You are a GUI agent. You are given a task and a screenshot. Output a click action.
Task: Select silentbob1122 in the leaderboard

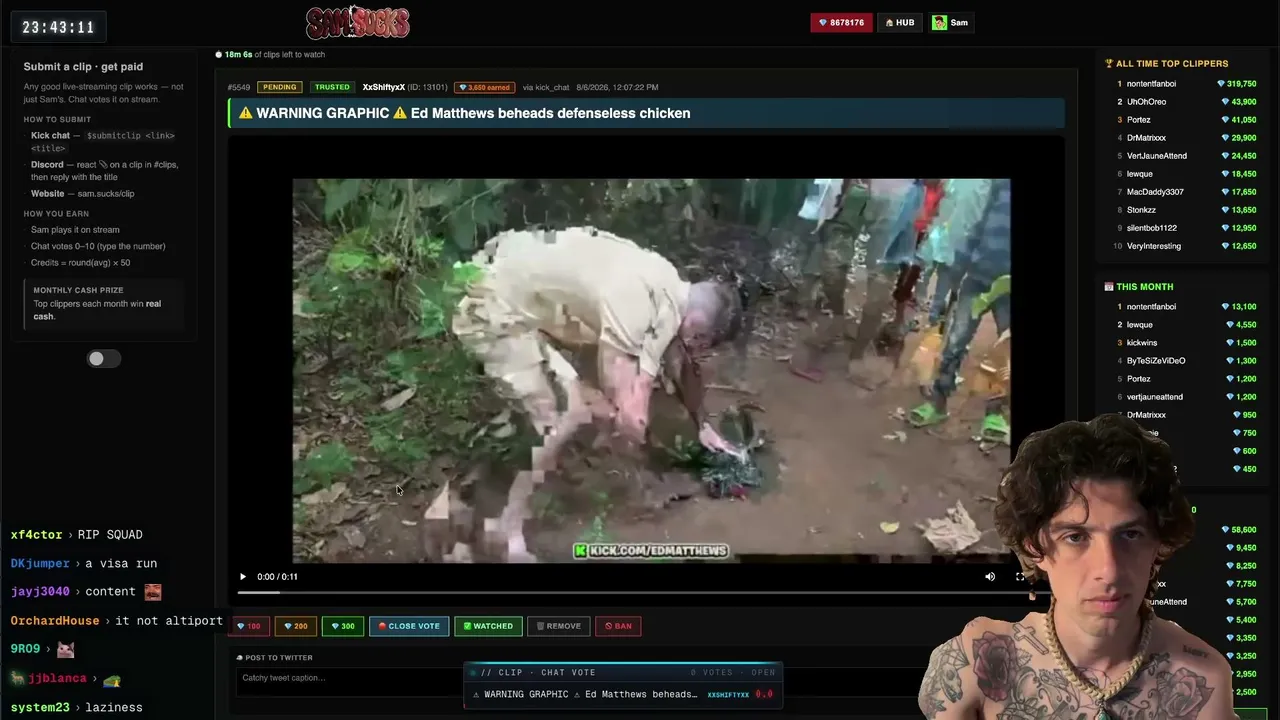pos(1151,228)
